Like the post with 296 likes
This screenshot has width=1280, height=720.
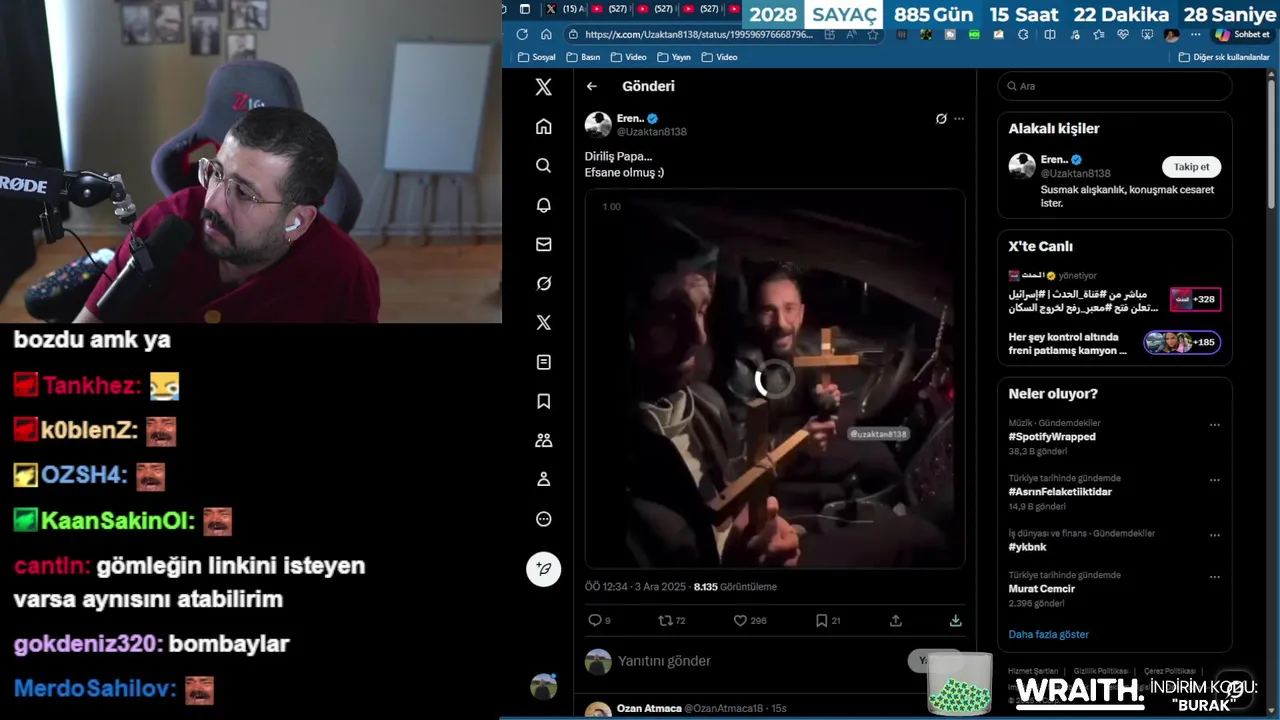click(x=740, y=620)
